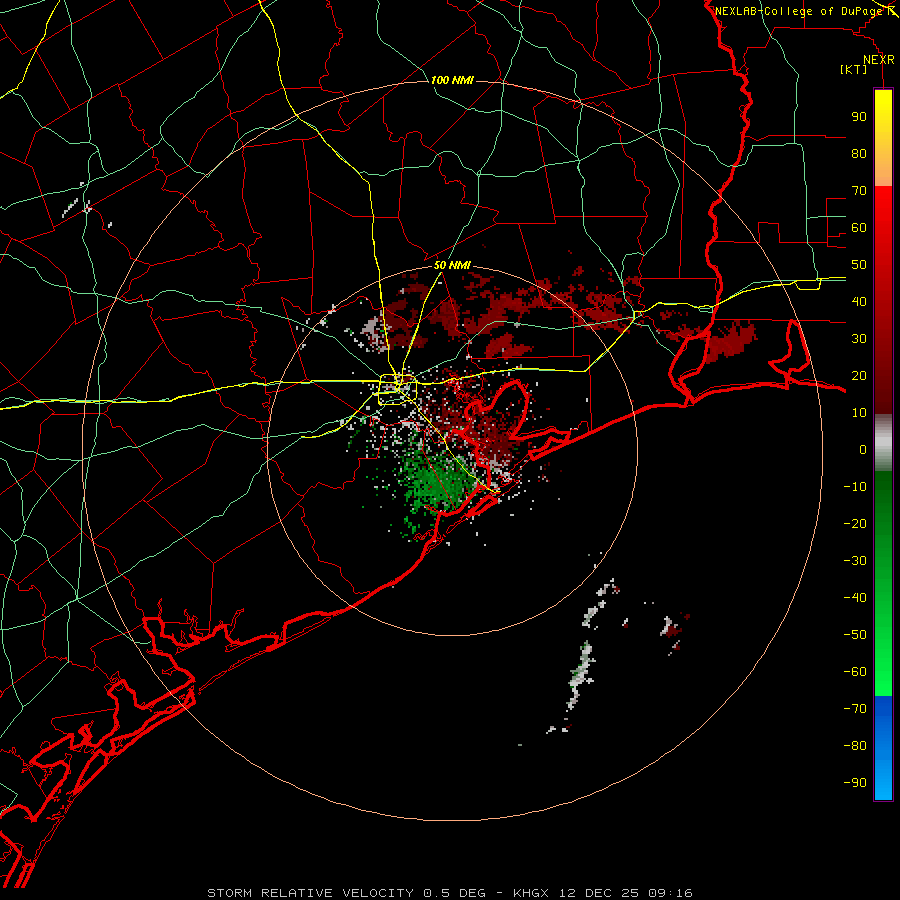
Task: Click the 10 value on velocity scale
Action: tap(859, 413)
